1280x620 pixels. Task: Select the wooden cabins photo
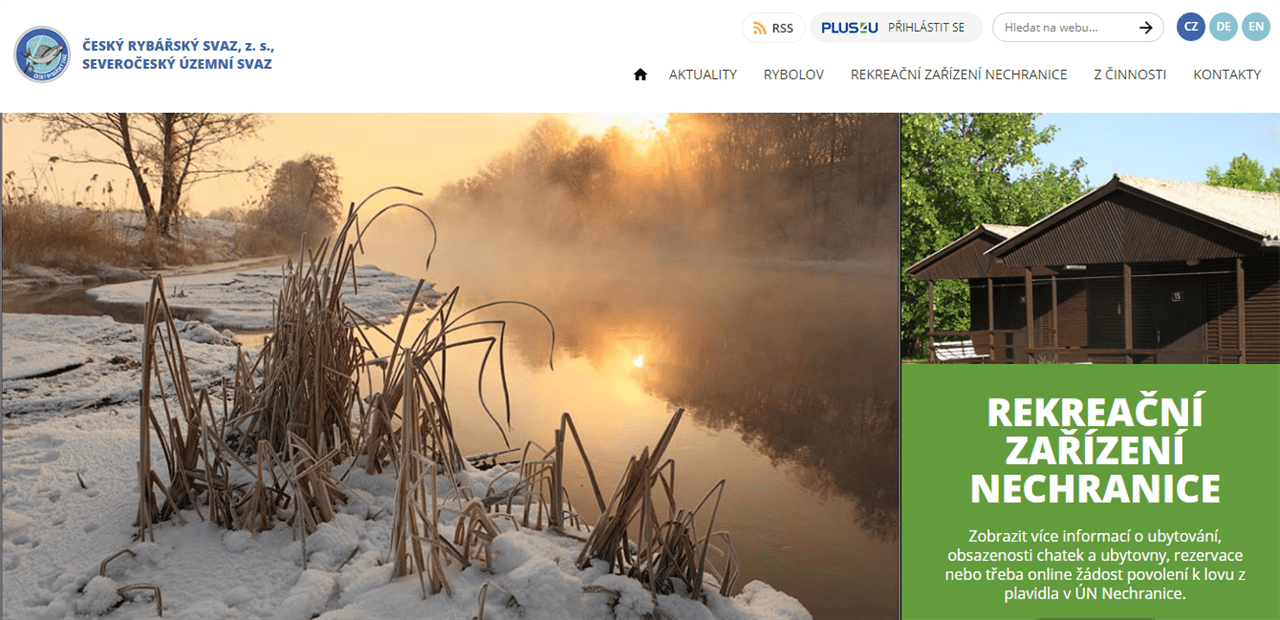point(1090,238)
